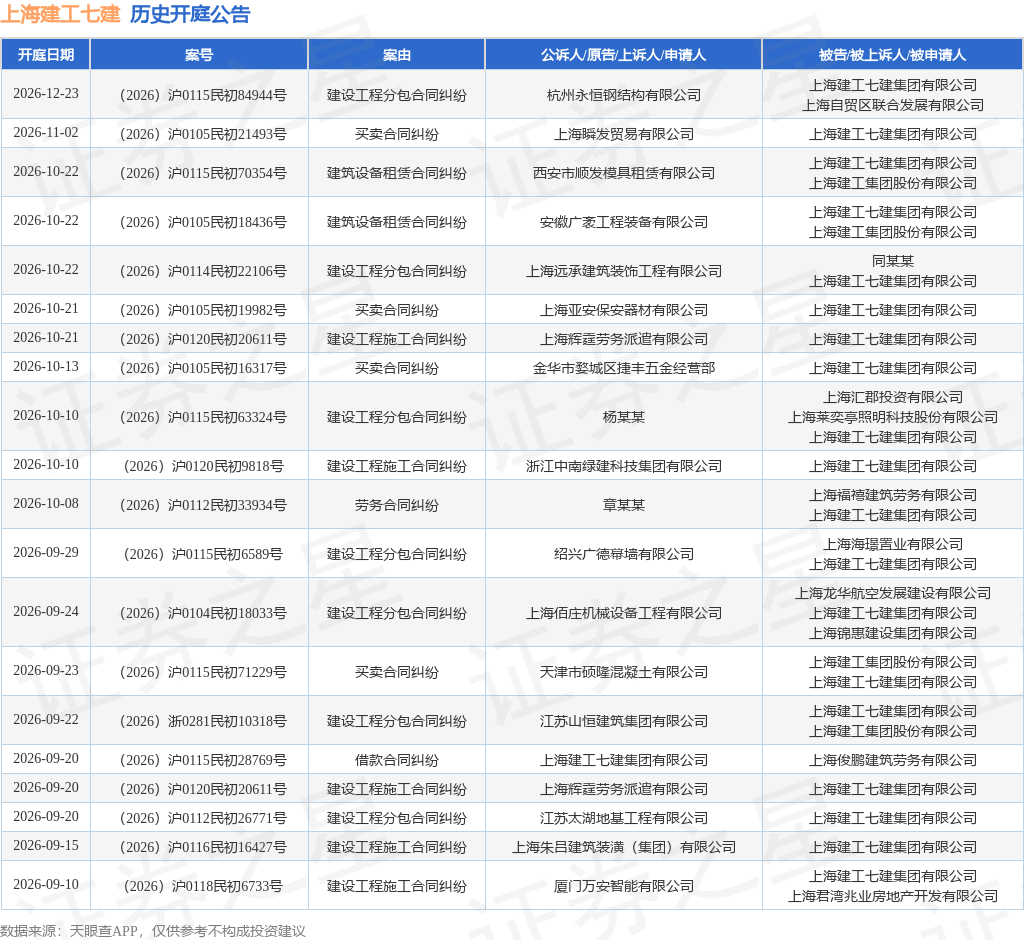
Task: Click case 浙0281民初10318号
Action: tap(203, 721)
